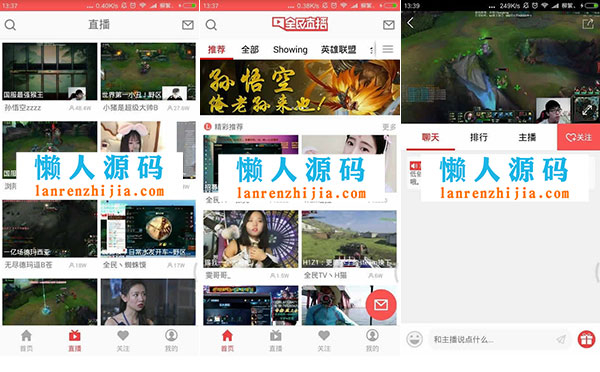
Task: Select the 排行 tab
Action: [x=479, y=137]
